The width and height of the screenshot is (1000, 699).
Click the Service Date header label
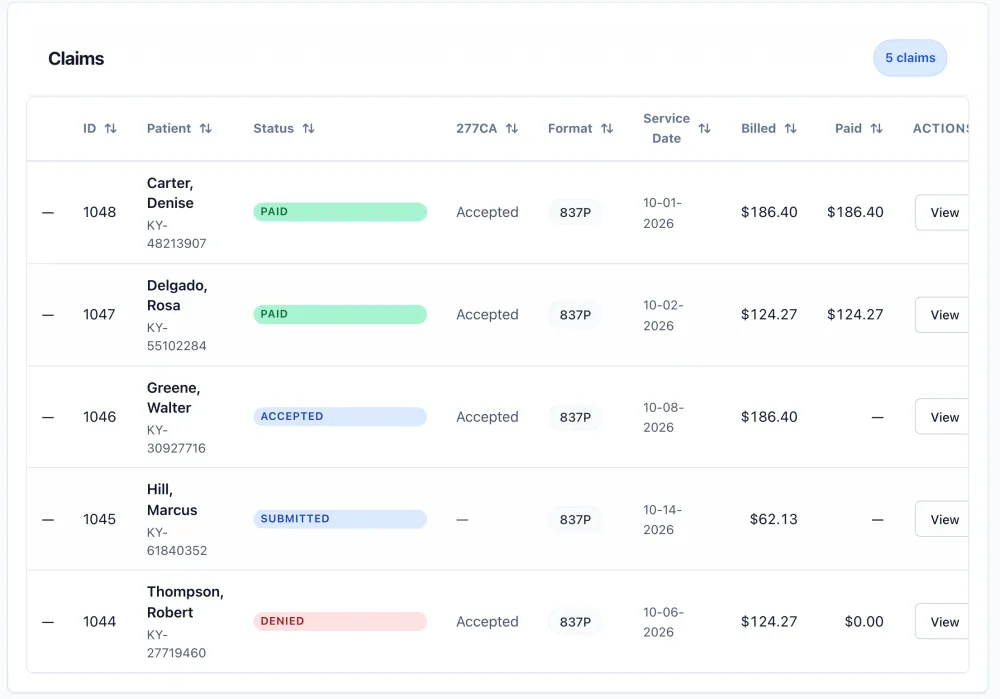[x=666, y=128]
